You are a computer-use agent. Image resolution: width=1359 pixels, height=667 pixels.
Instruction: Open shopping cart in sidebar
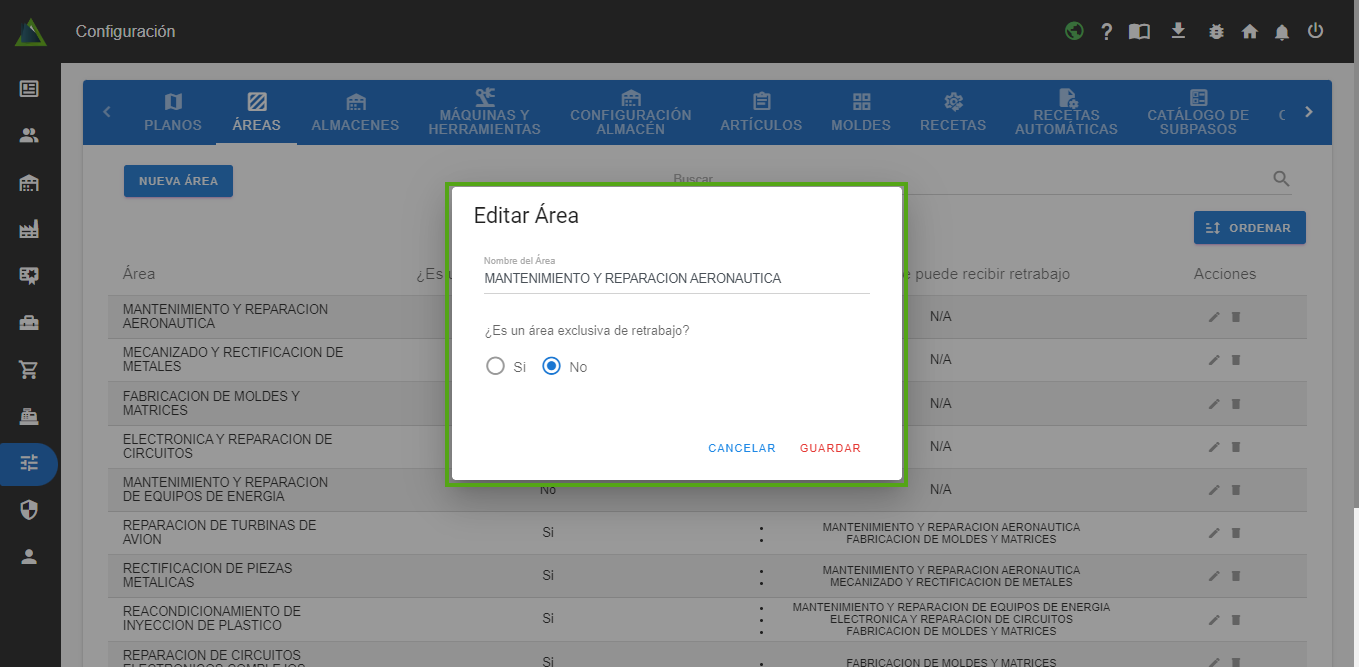(x=29, y=370)
